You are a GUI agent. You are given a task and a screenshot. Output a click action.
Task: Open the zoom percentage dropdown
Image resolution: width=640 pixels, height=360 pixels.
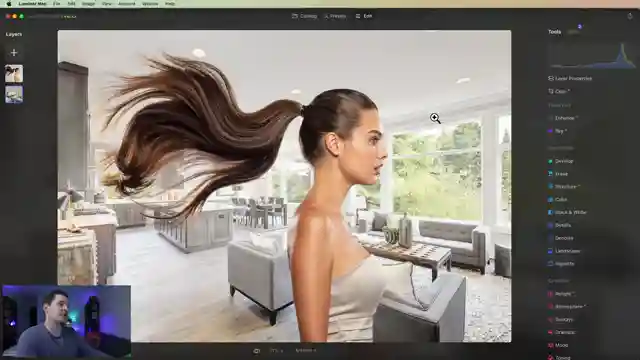tap(276, 351)
